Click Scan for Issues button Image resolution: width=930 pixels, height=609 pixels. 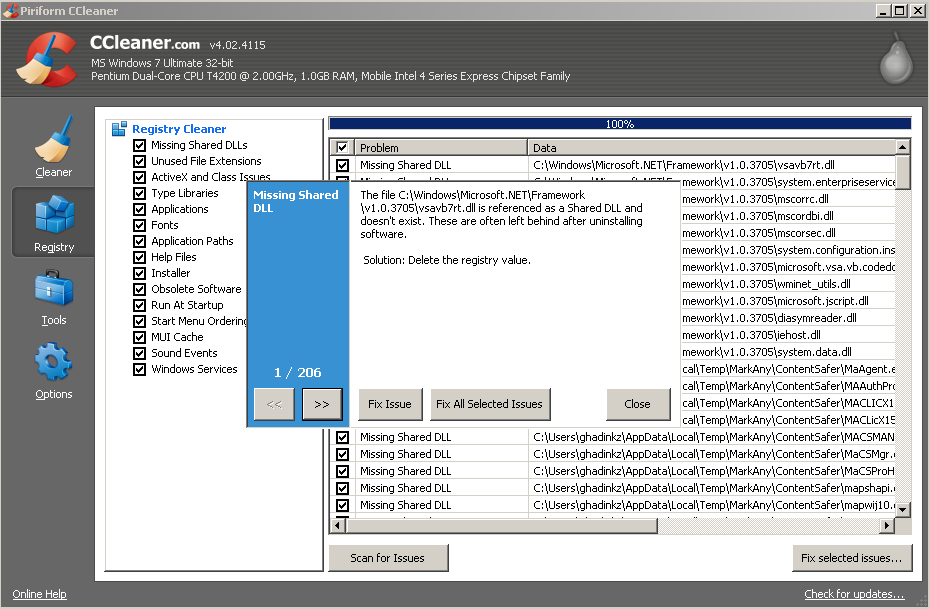point(388,558)
